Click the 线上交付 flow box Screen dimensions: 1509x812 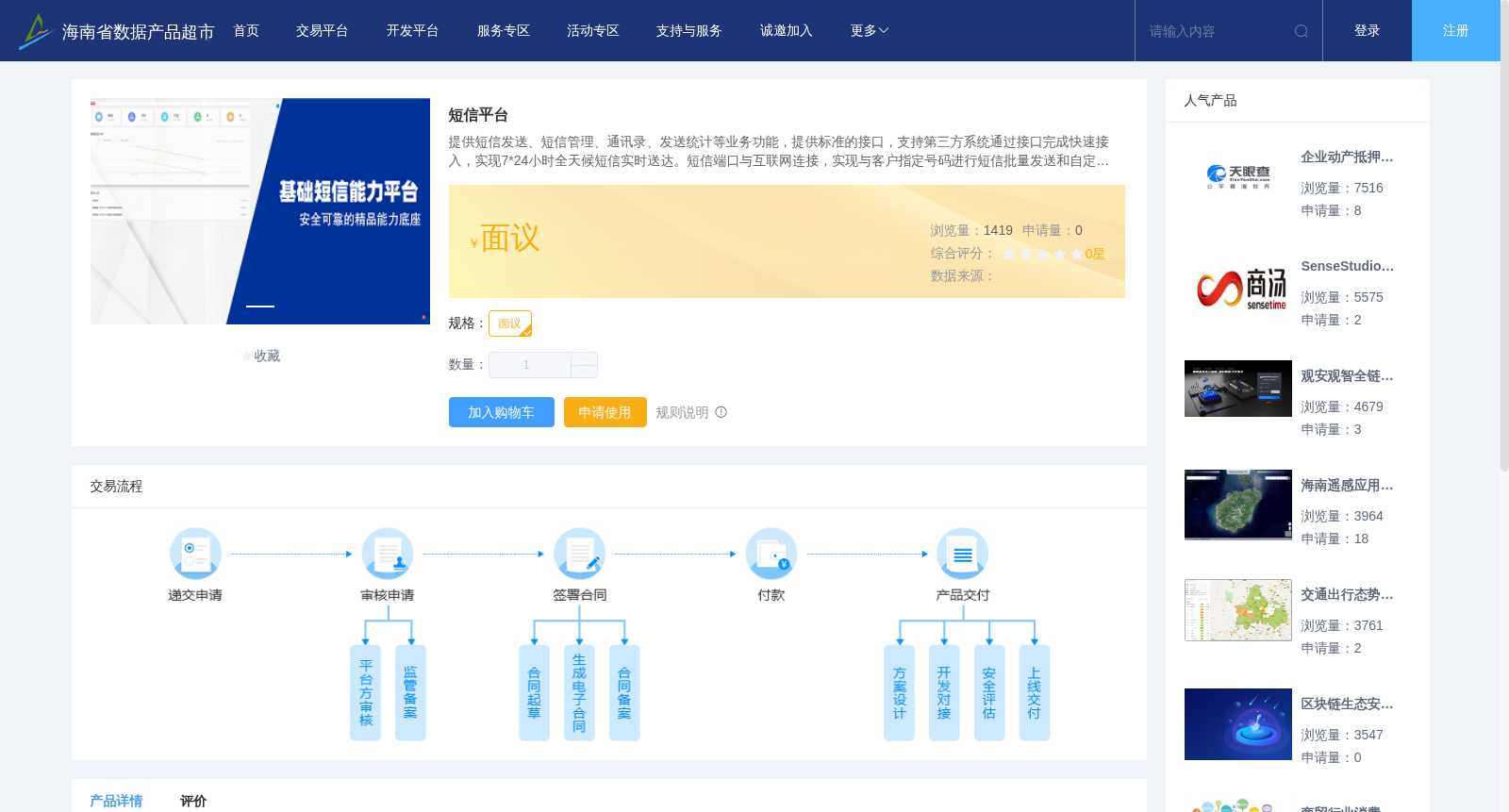(1035, 693)
